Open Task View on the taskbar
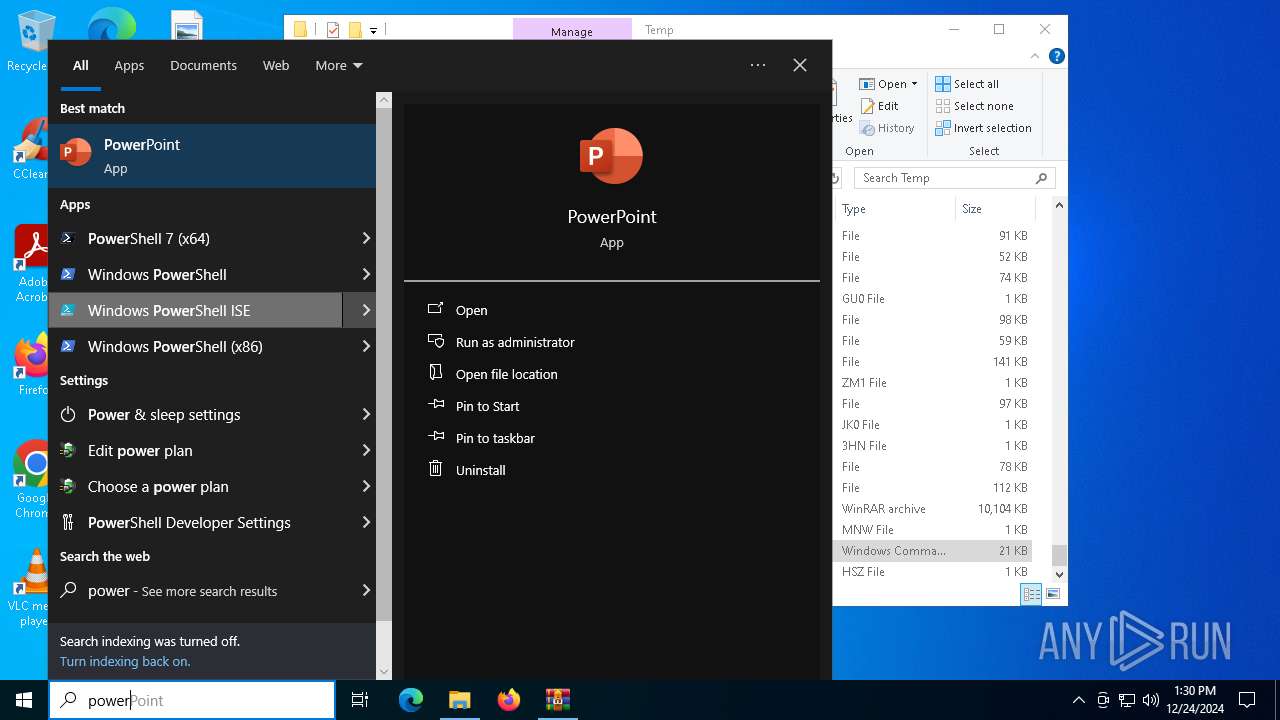Viewport: 1280px width, 720px height. pyautogui.click(x=360, y=700)
